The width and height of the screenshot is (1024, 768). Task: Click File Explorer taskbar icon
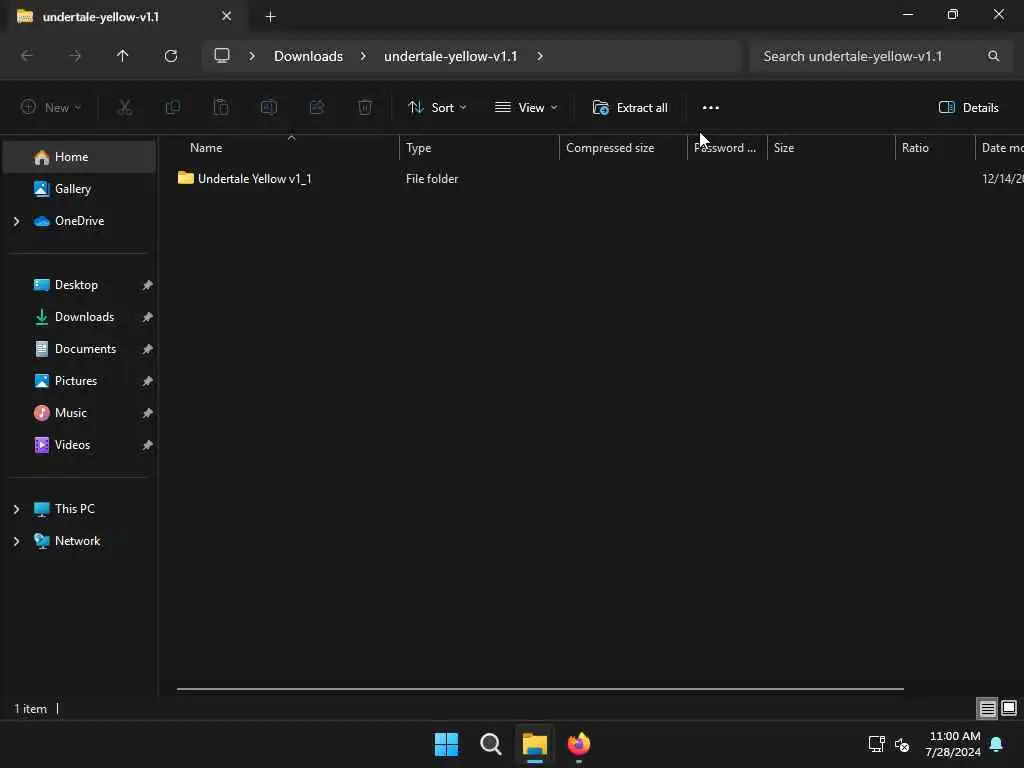pyautogui.click(x=534, y=744)
